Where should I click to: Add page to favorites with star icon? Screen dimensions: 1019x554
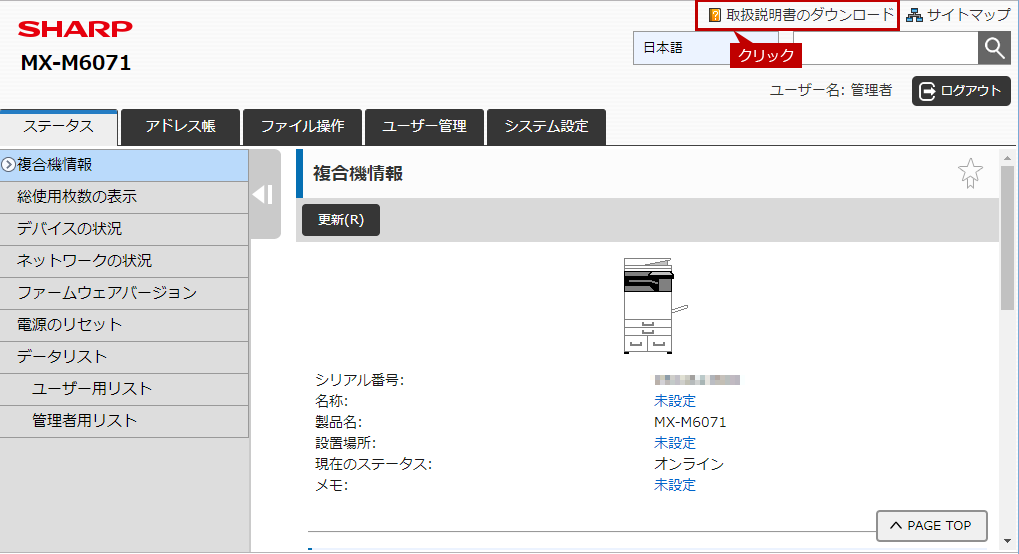point(970,173)
